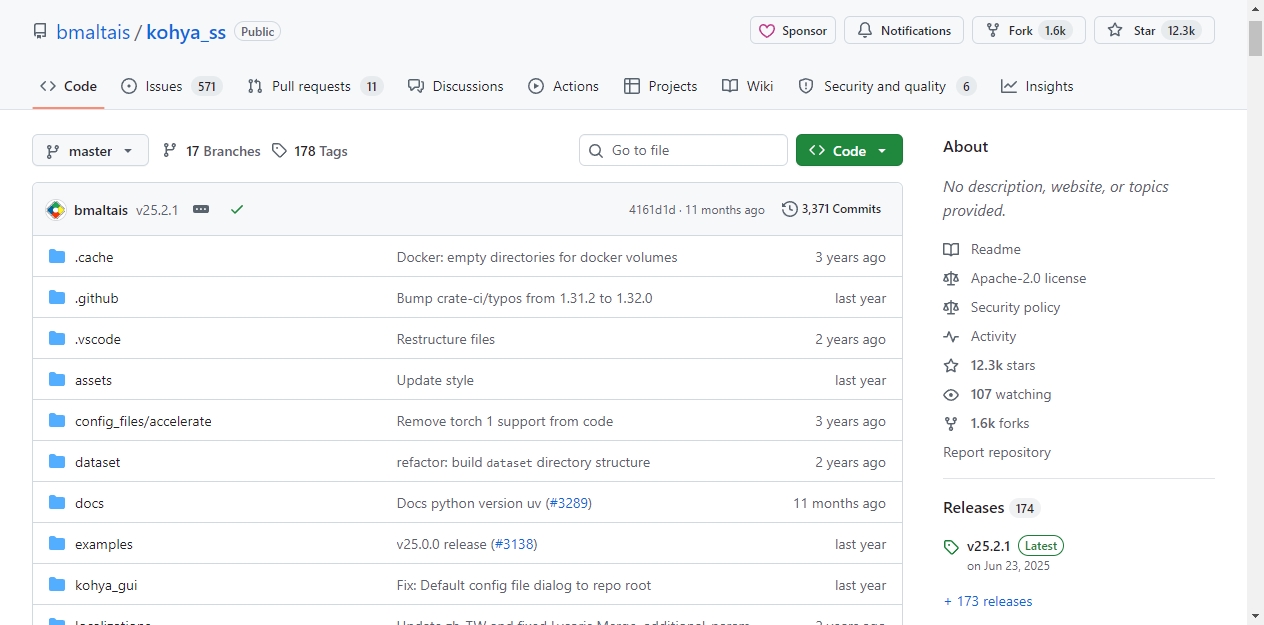Open the v25.2.1 commit message

click(x=157, y=210)
